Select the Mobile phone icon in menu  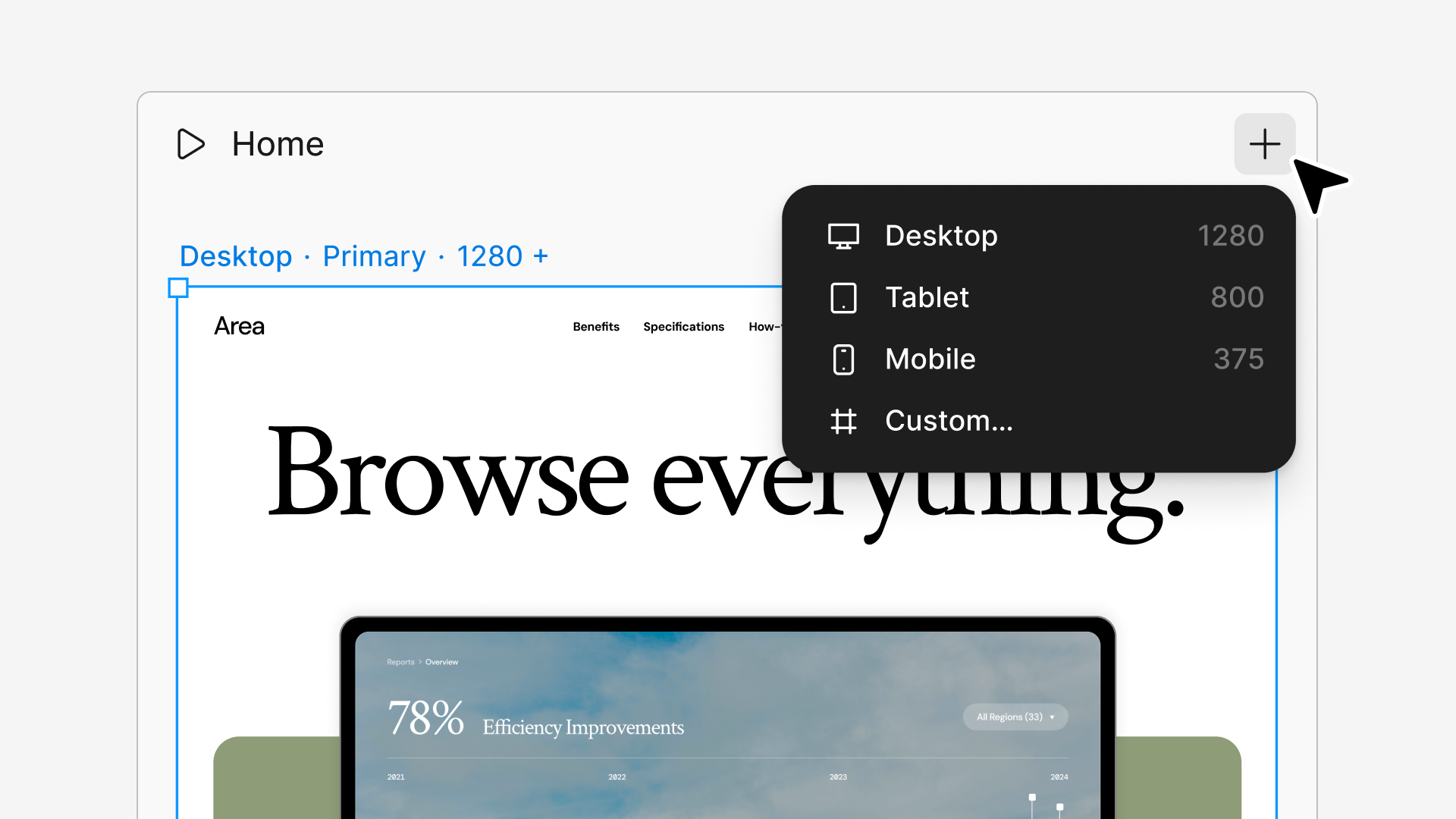[x=843, y=359]
